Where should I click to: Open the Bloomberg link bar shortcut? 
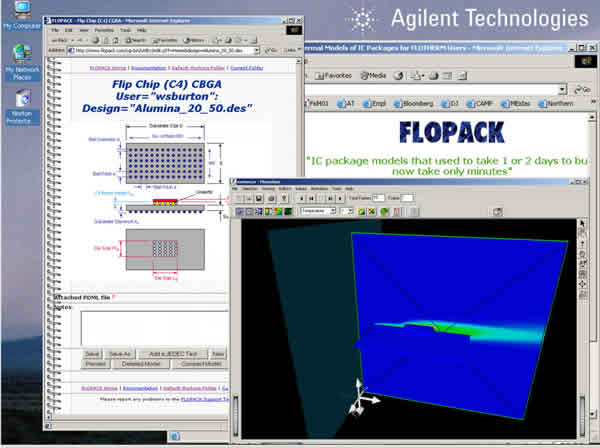(413, 104)
